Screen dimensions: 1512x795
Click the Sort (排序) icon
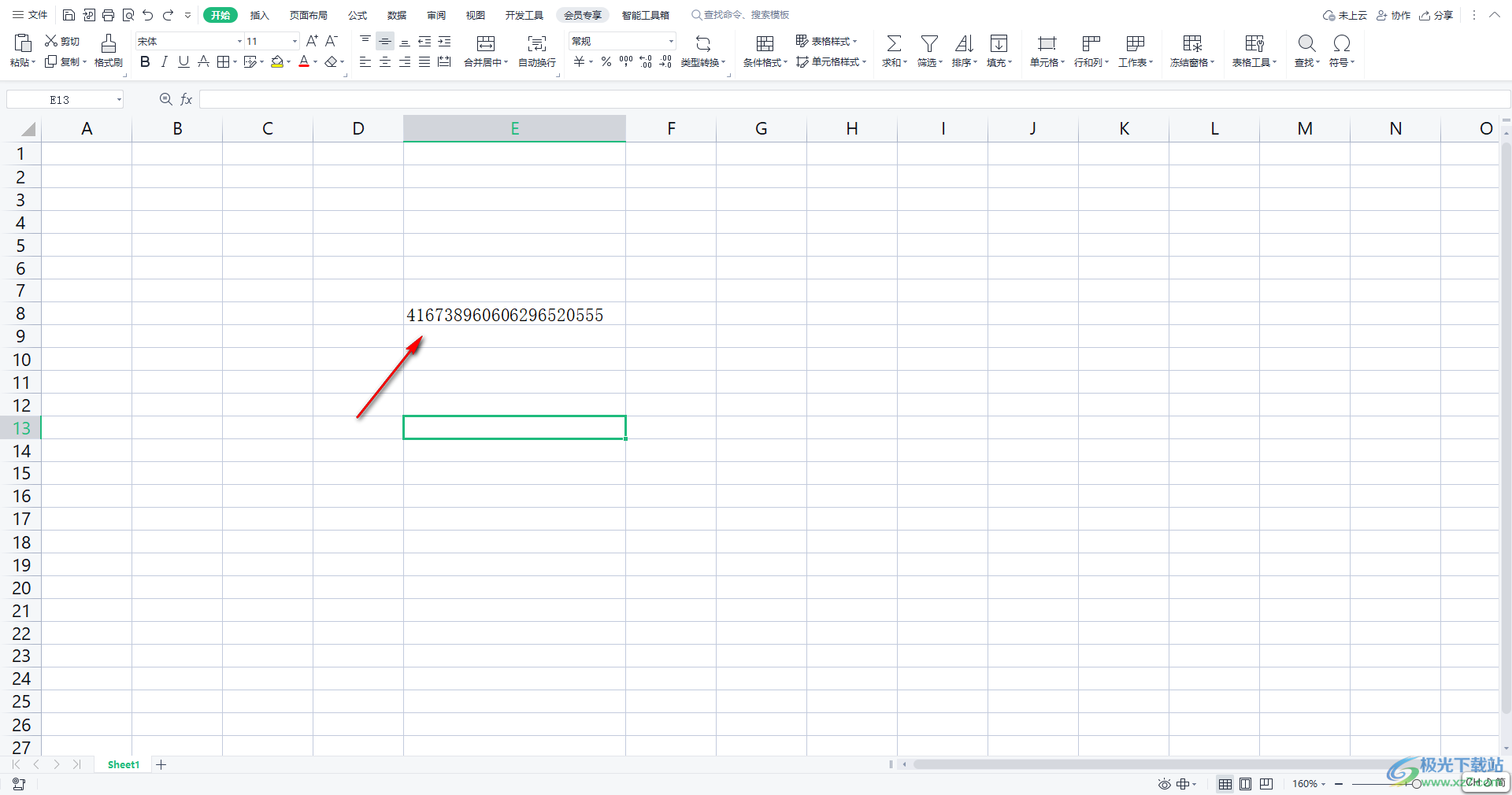click(964, 43)
